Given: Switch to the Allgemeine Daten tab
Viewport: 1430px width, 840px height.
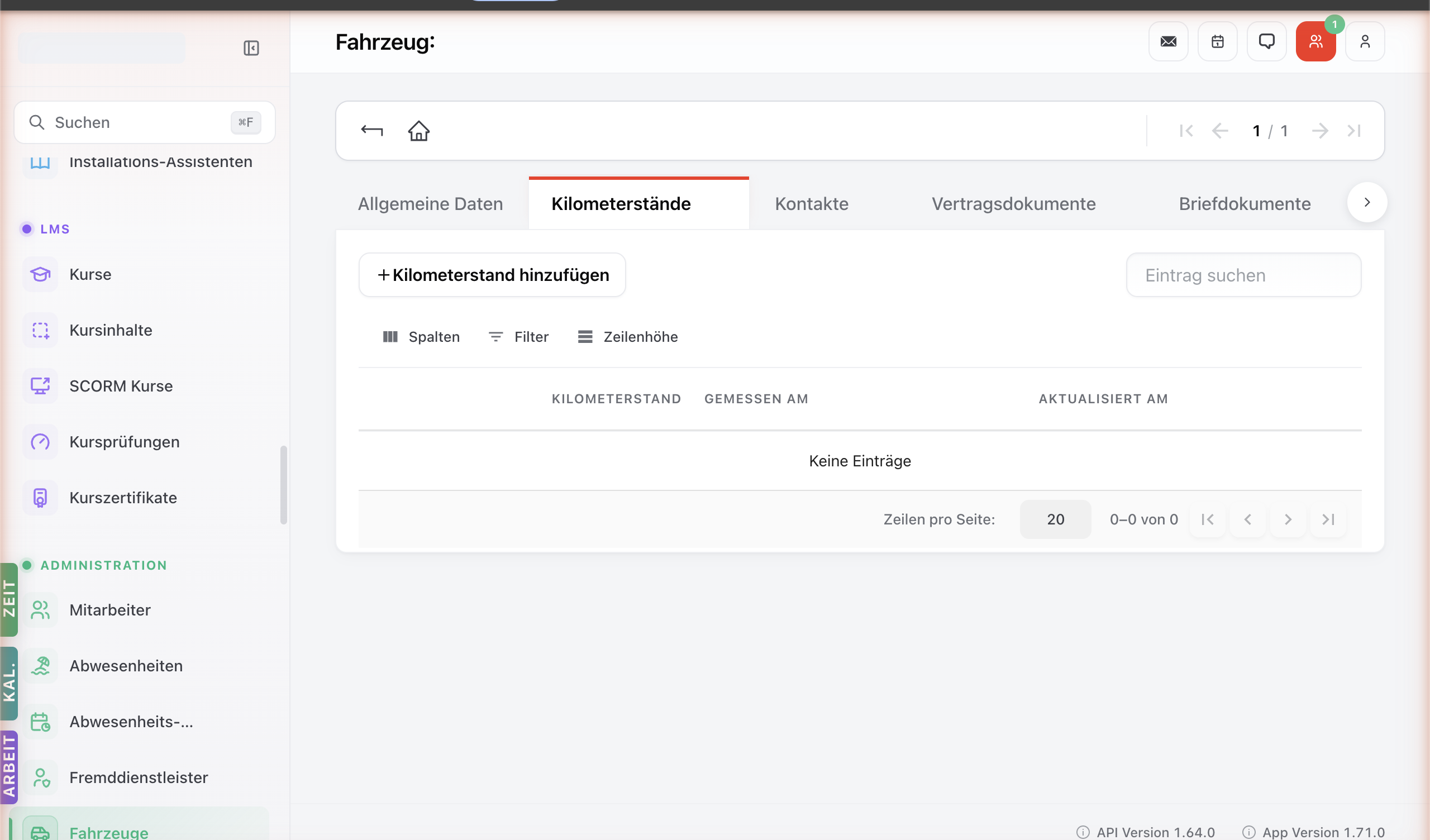Looking at the screenshot, I should click(x=430, y=204).
